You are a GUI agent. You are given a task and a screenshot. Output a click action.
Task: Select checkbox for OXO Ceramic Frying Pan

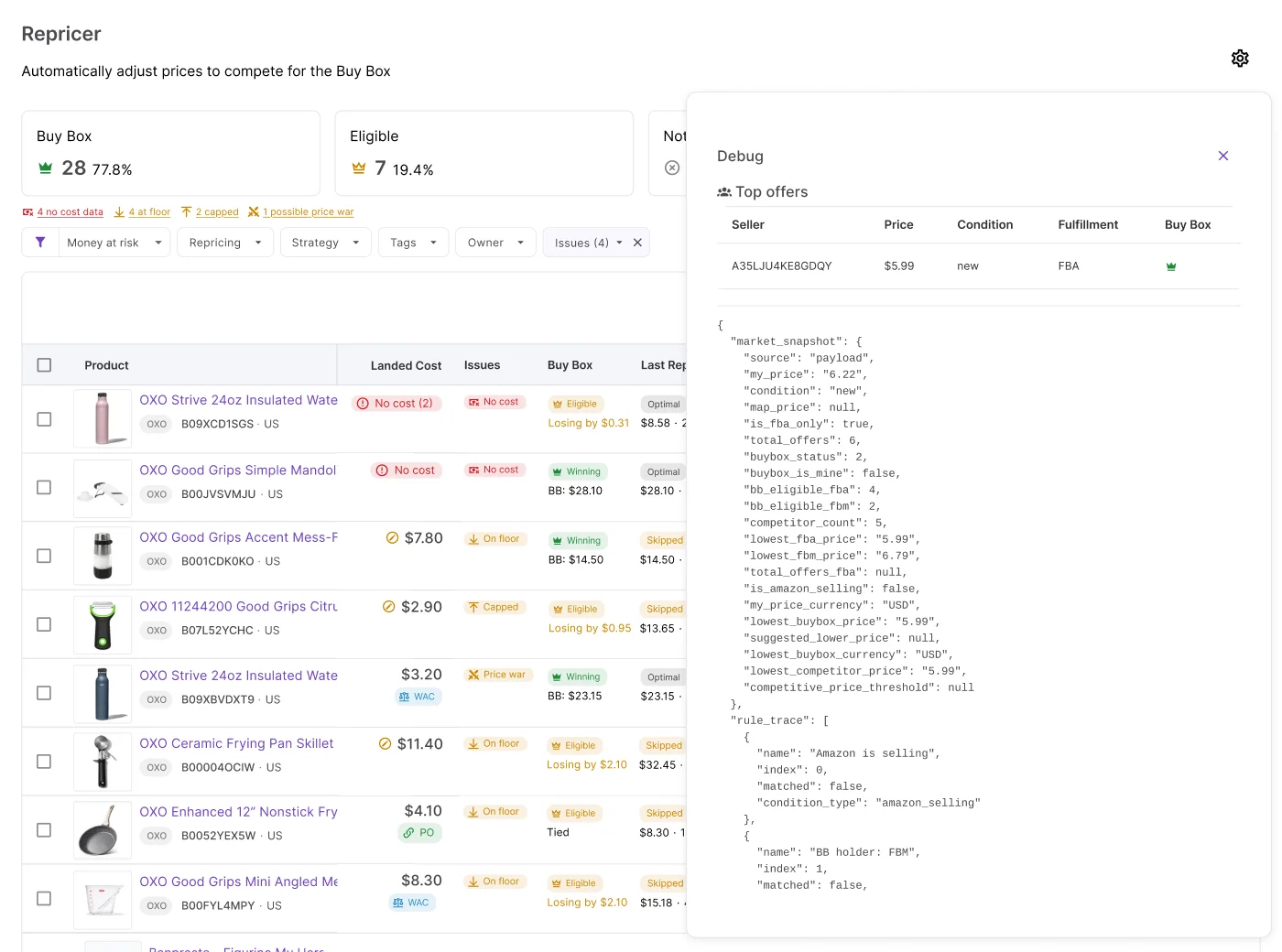coord(44,762)
